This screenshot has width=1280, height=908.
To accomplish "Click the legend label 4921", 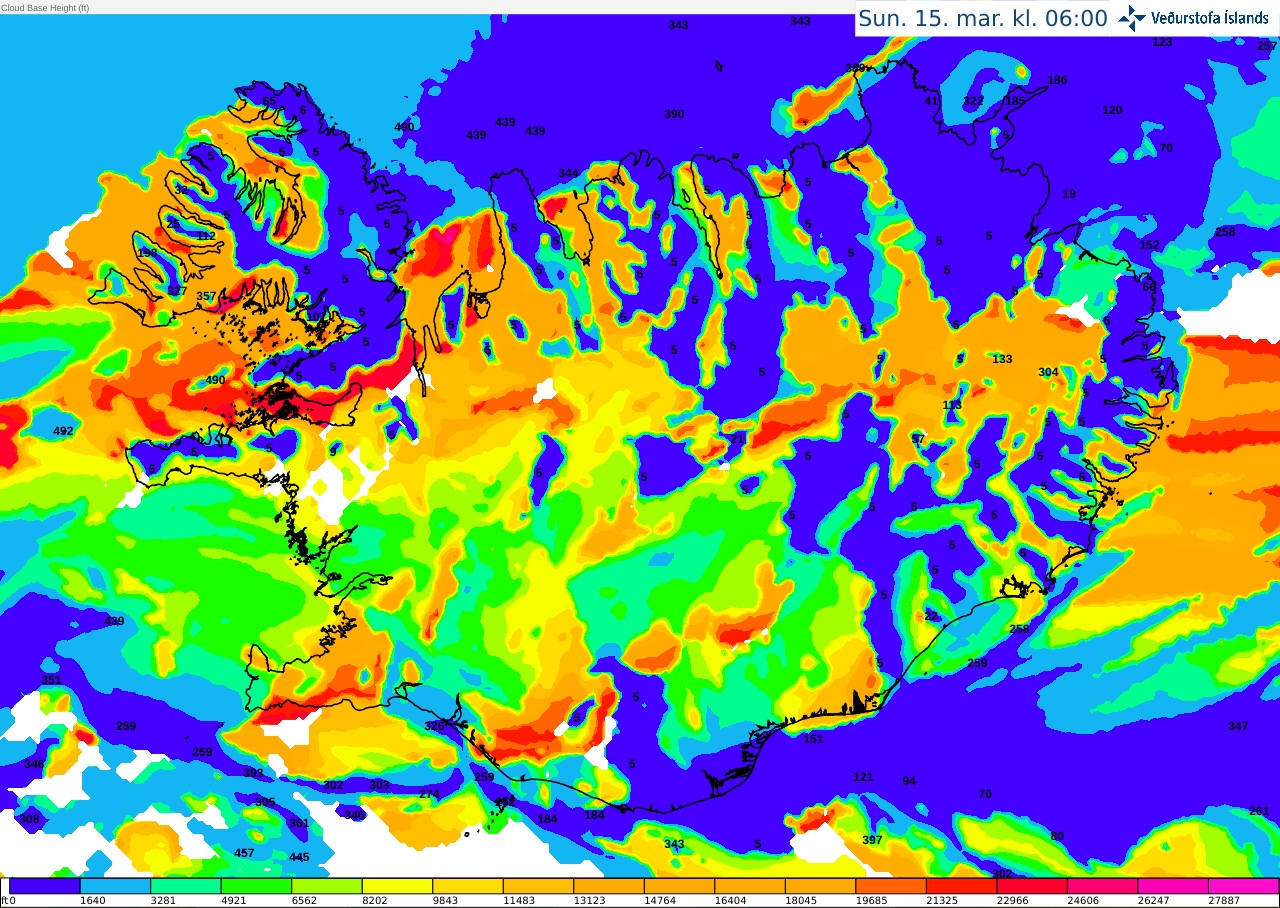I will (x=234, y=901).
